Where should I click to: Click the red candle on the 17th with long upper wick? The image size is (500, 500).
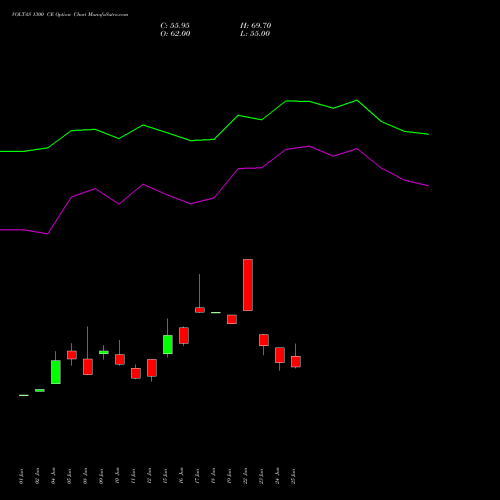[200, 310]
